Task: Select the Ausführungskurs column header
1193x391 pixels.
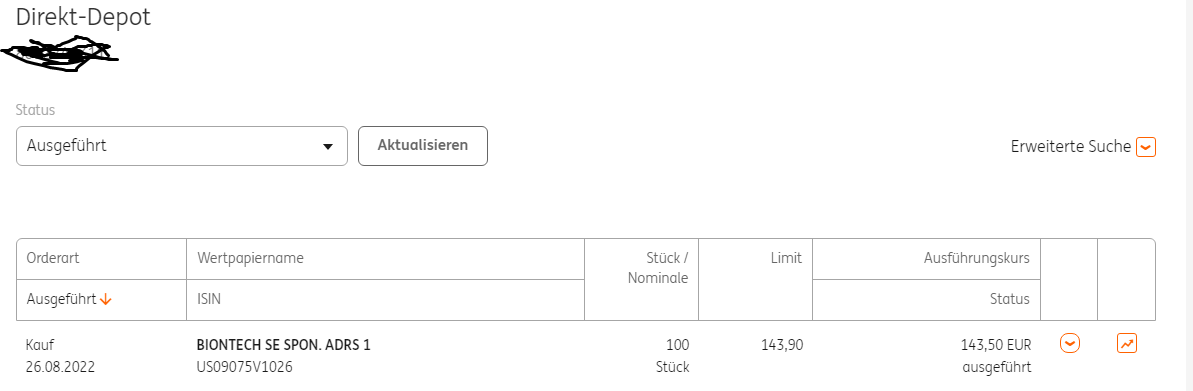Action: pyautogui.click(x=977, y=259)
